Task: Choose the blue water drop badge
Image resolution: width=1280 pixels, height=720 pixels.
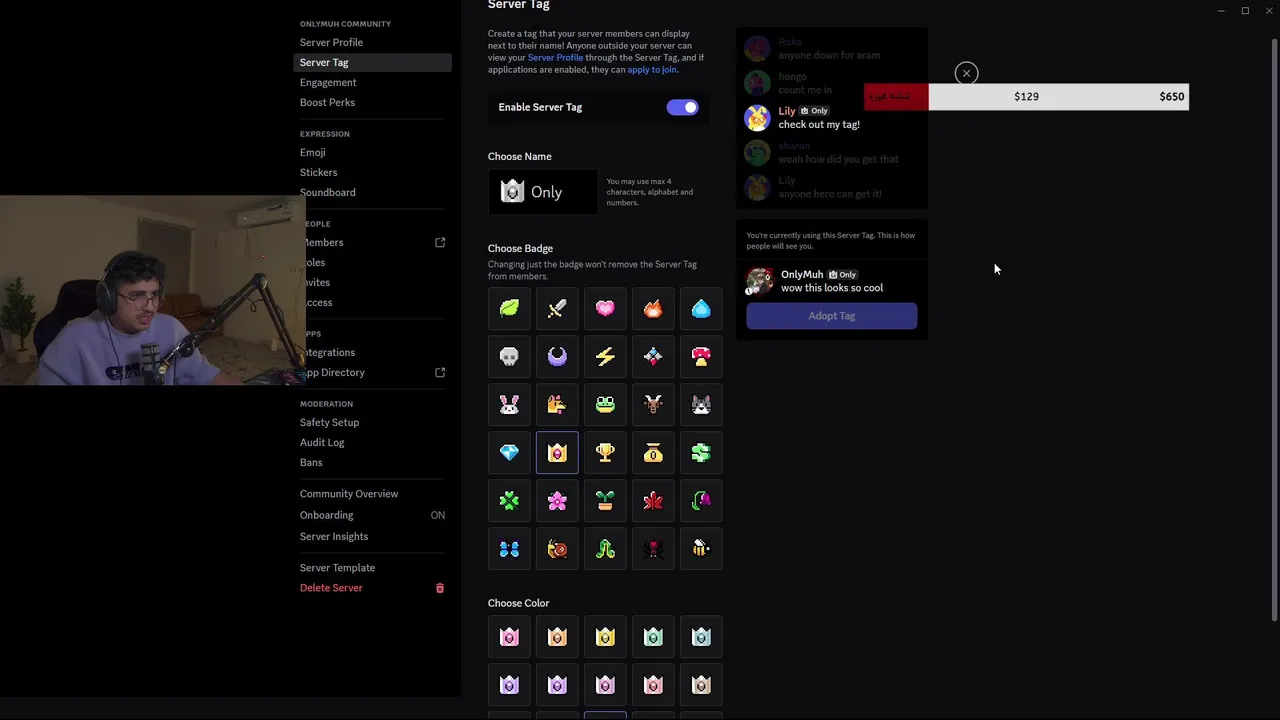Action: pos(701,308)
